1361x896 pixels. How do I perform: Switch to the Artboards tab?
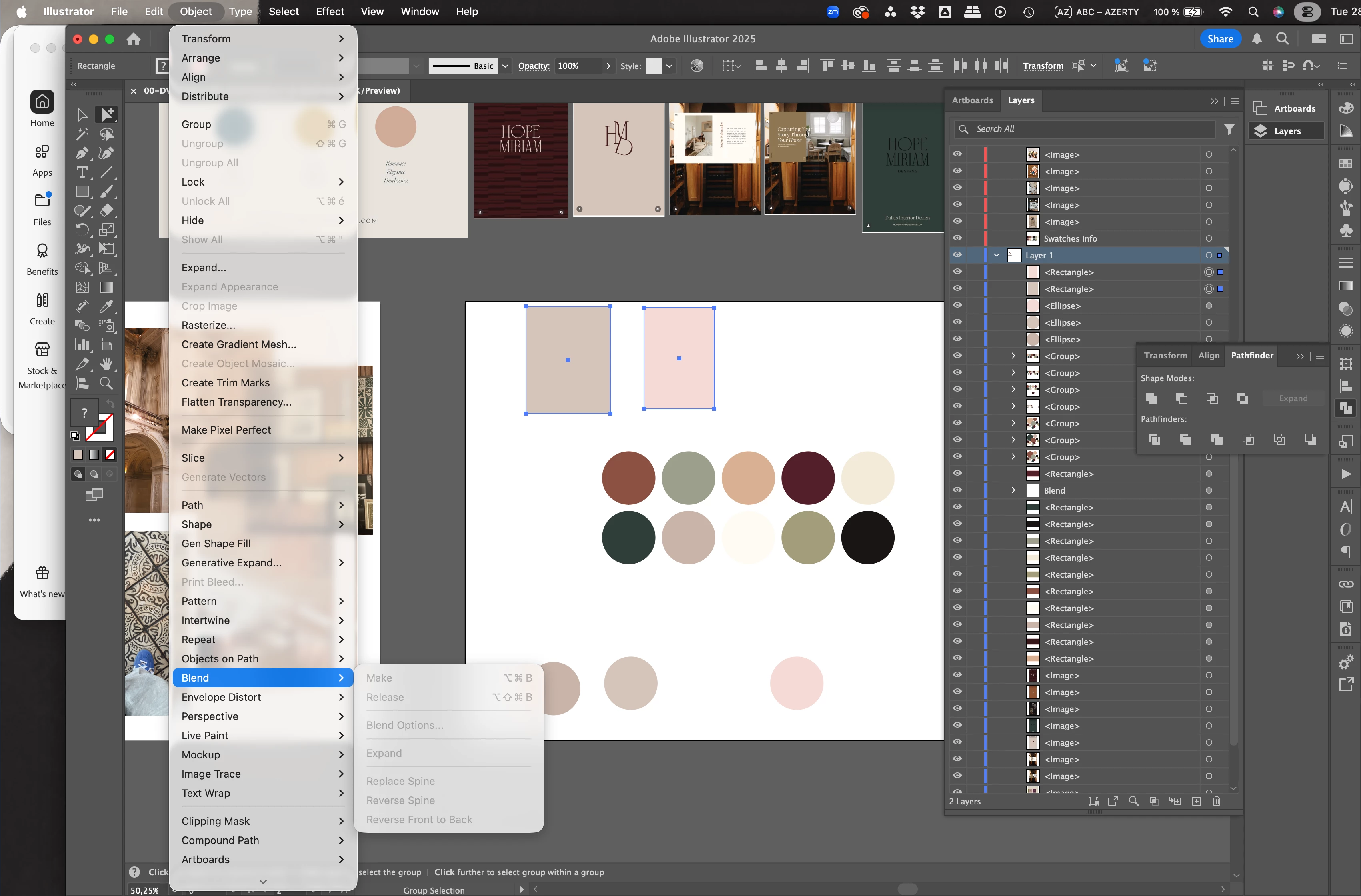click(972, 100)
